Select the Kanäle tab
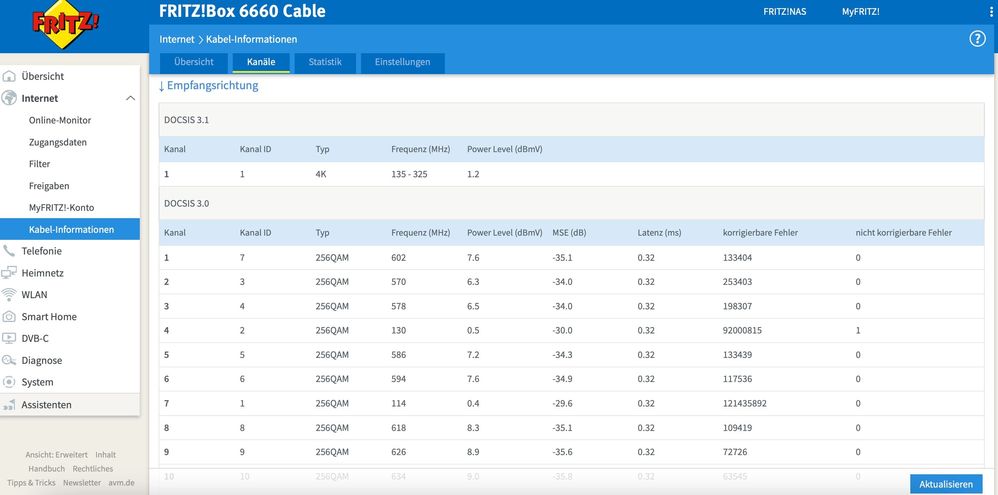This screenshot has width=998, height=495. click(261, 62)
